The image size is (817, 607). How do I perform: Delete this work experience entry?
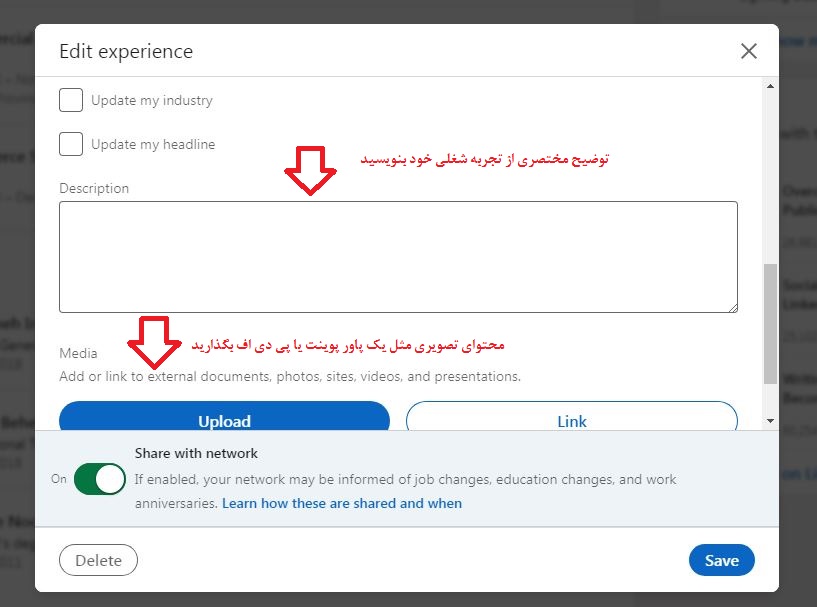(98, 560)
